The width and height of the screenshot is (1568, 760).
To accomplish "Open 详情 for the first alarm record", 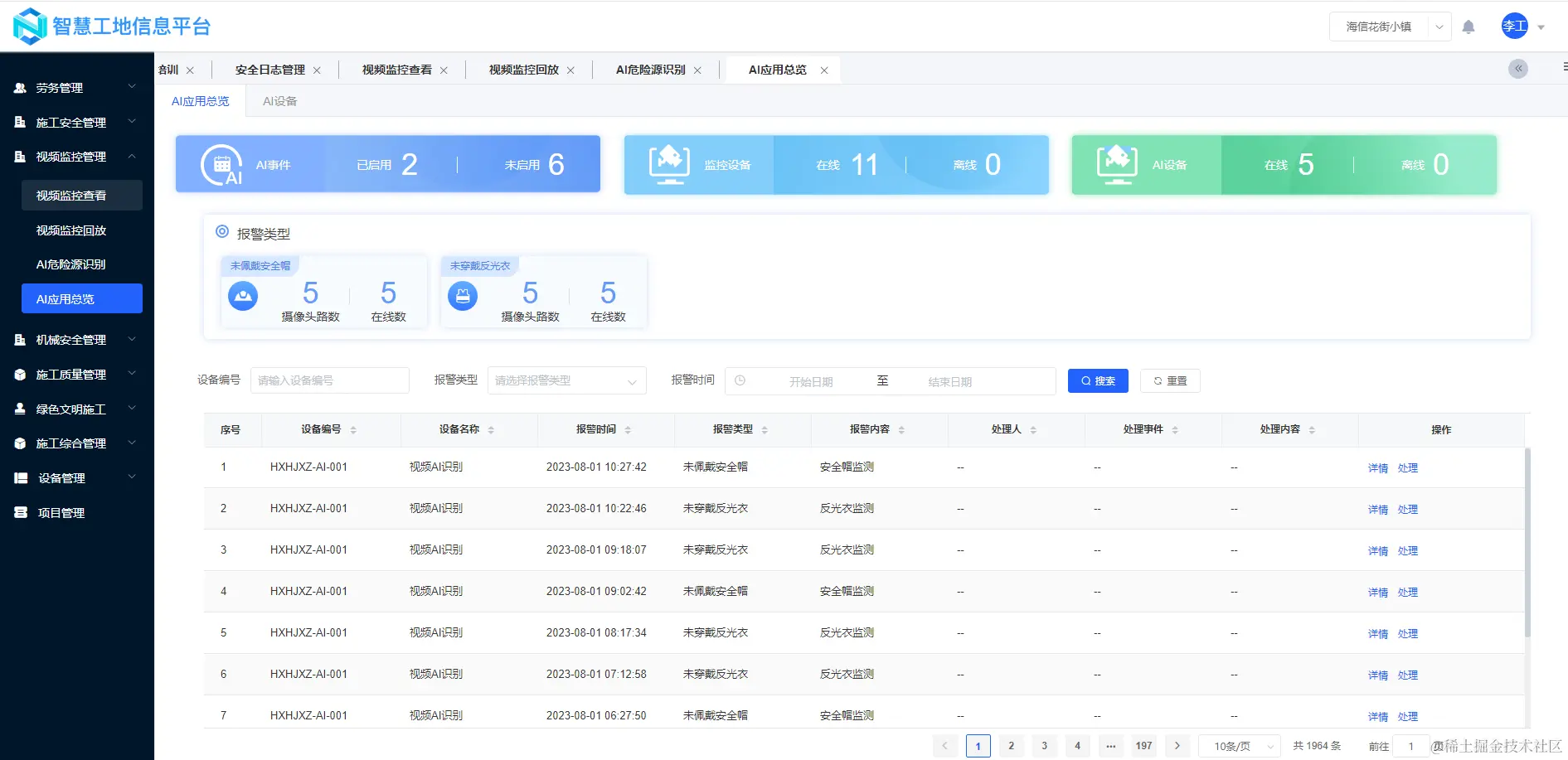I will pyautogui.click(x=1376, y=467).
